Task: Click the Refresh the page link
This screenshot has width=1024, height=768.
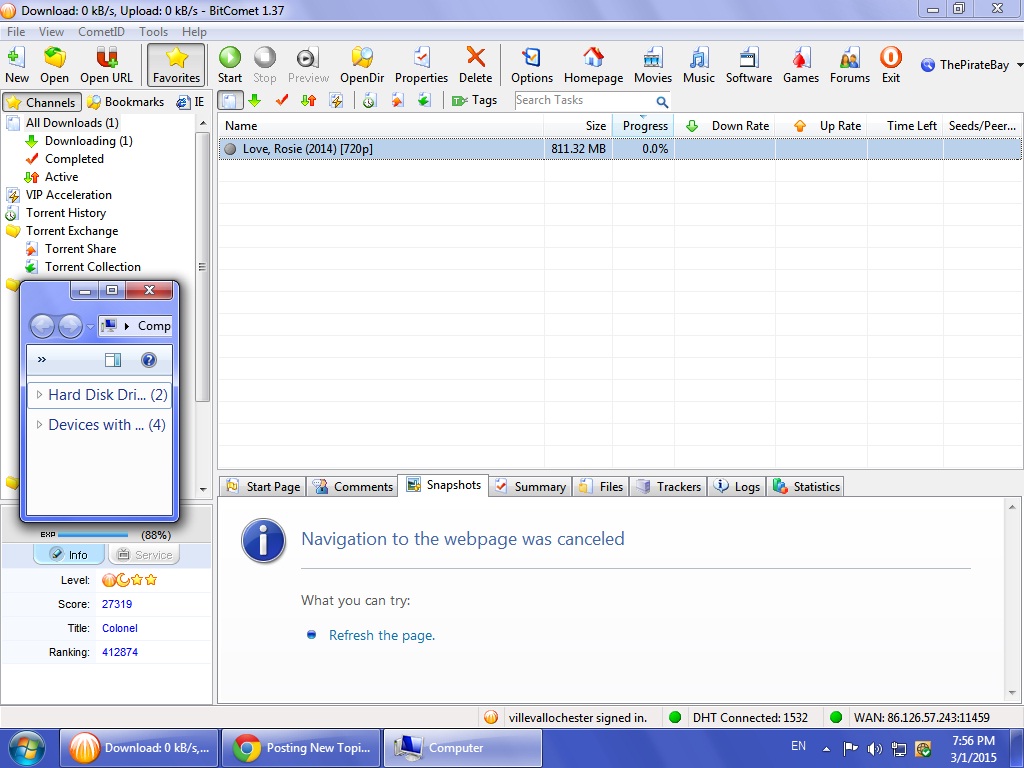Action: coord(381,635)
